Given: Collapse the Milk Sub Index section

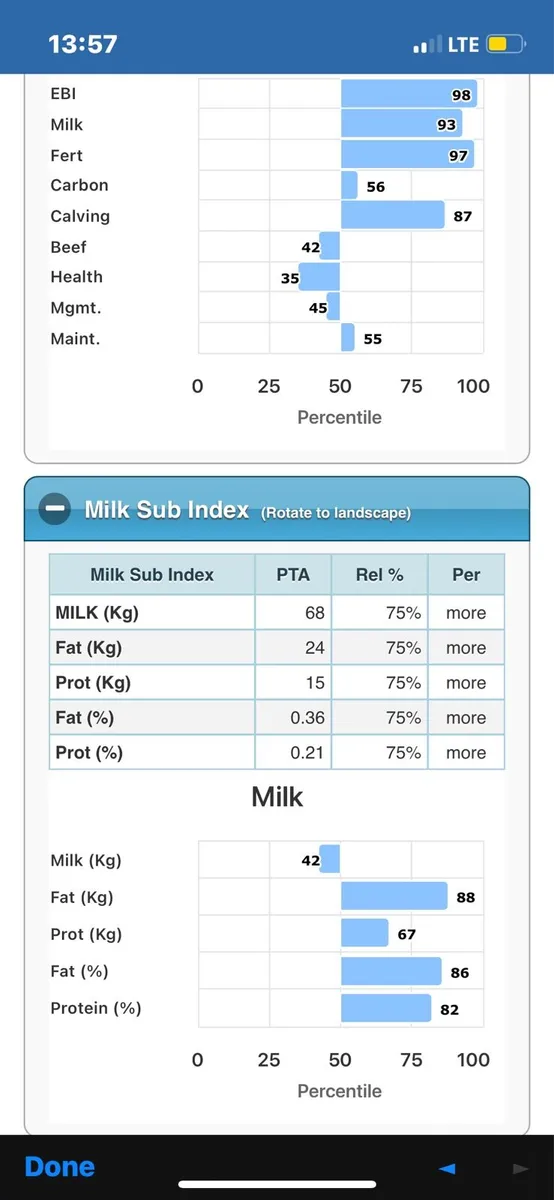Looking at the screenshot, I should 54,510.
